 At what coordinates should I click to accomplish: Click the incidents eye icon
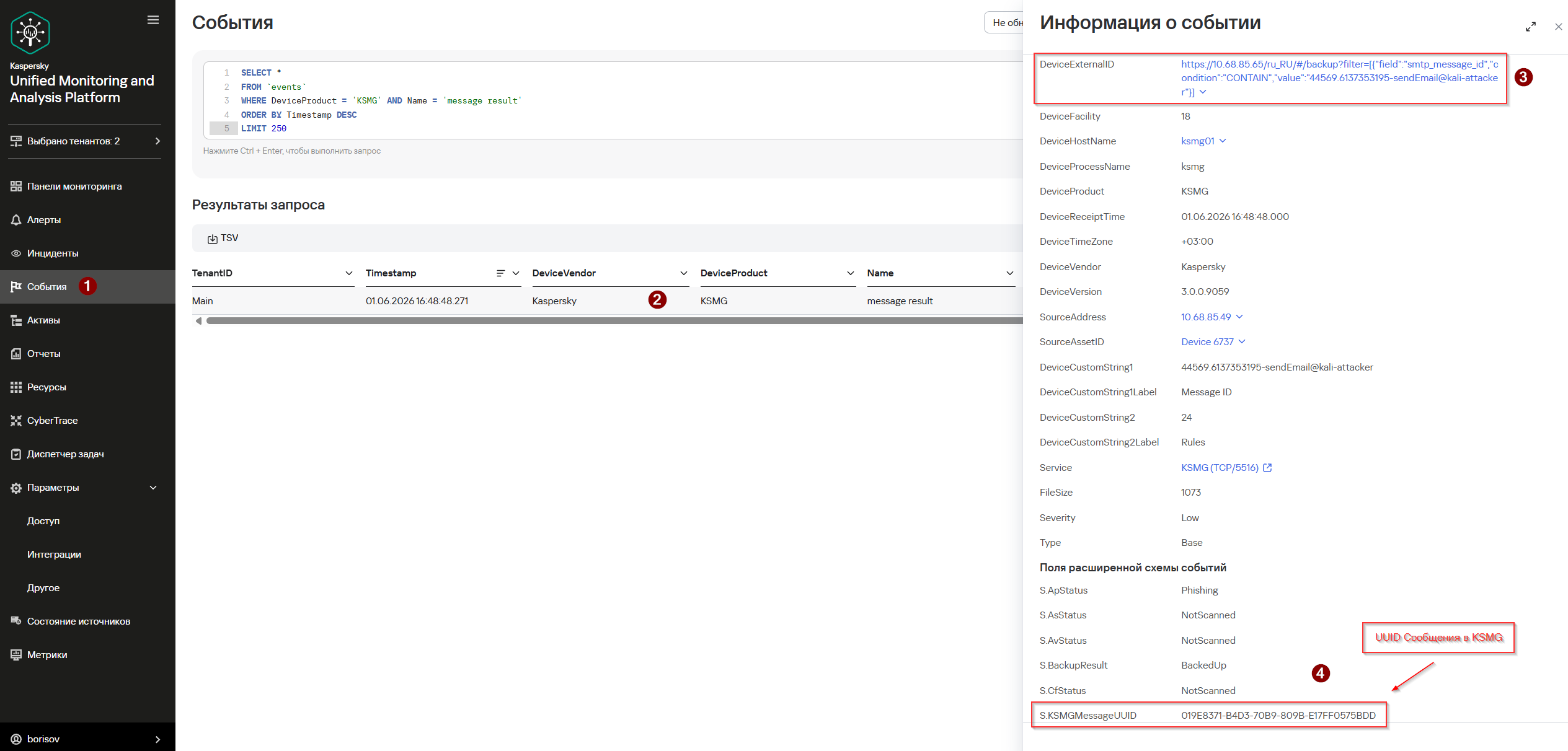16,253
